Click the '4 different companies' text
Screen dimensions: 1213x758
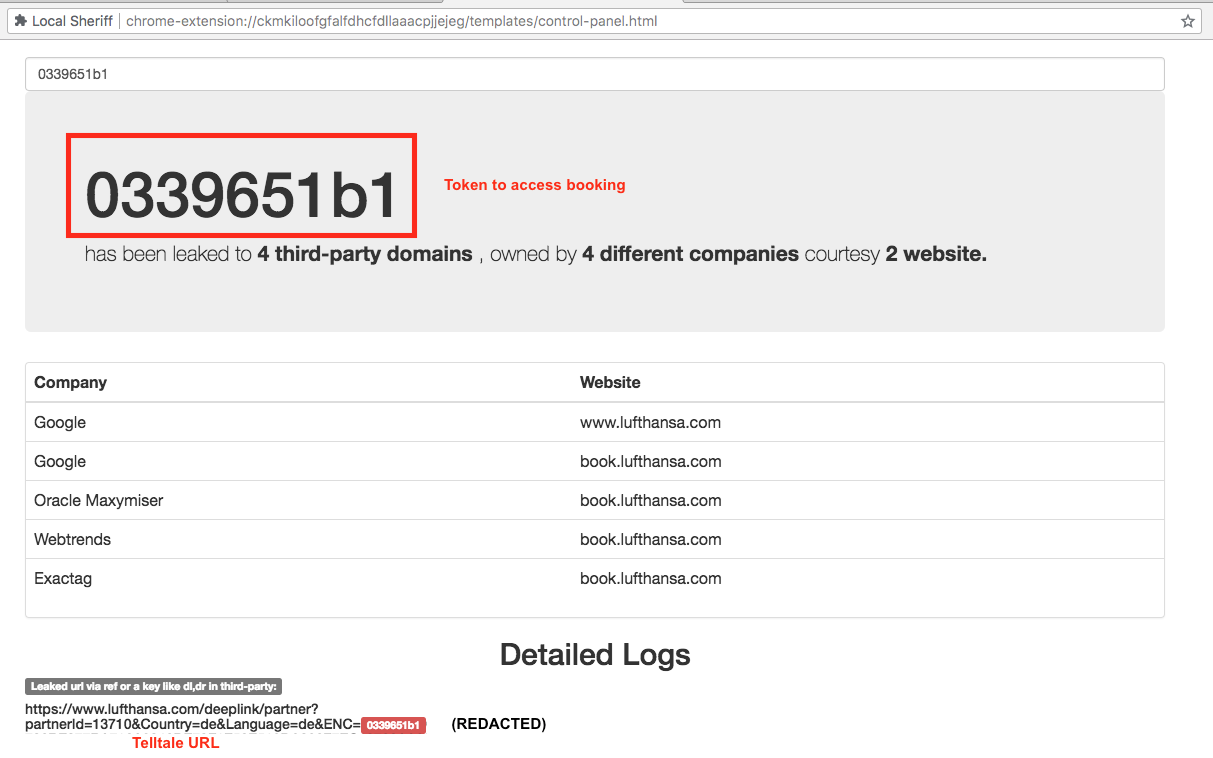(x=690, y=254)
